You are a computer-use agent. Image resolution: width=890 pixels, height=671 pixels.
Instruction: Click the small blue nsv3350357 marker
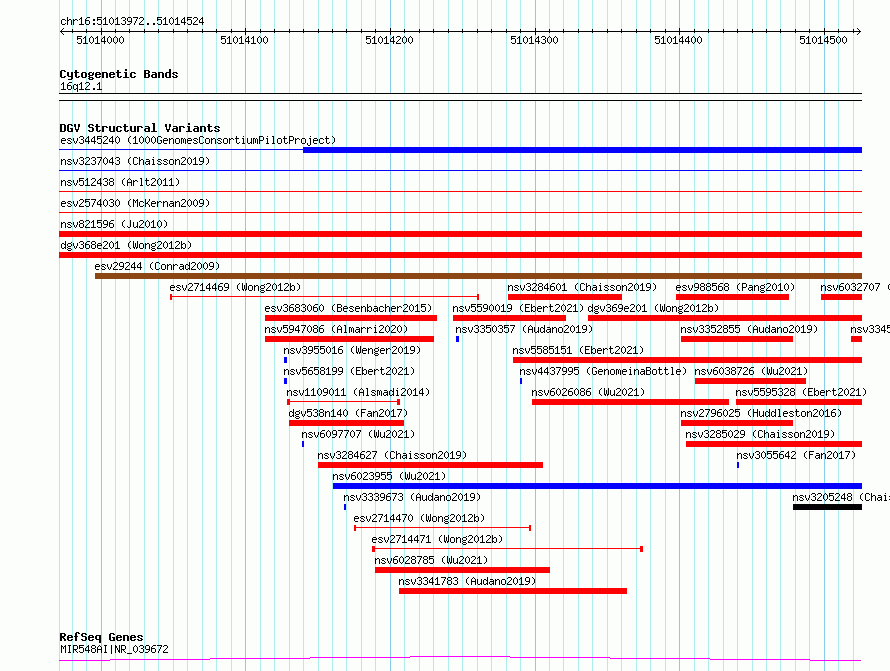[457, 339]
